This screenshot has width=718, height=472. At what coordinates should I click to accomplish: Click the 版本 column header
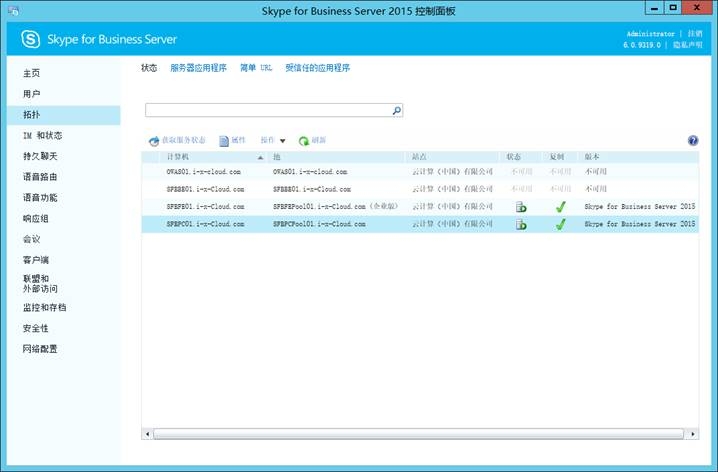[x=639, y=157]
